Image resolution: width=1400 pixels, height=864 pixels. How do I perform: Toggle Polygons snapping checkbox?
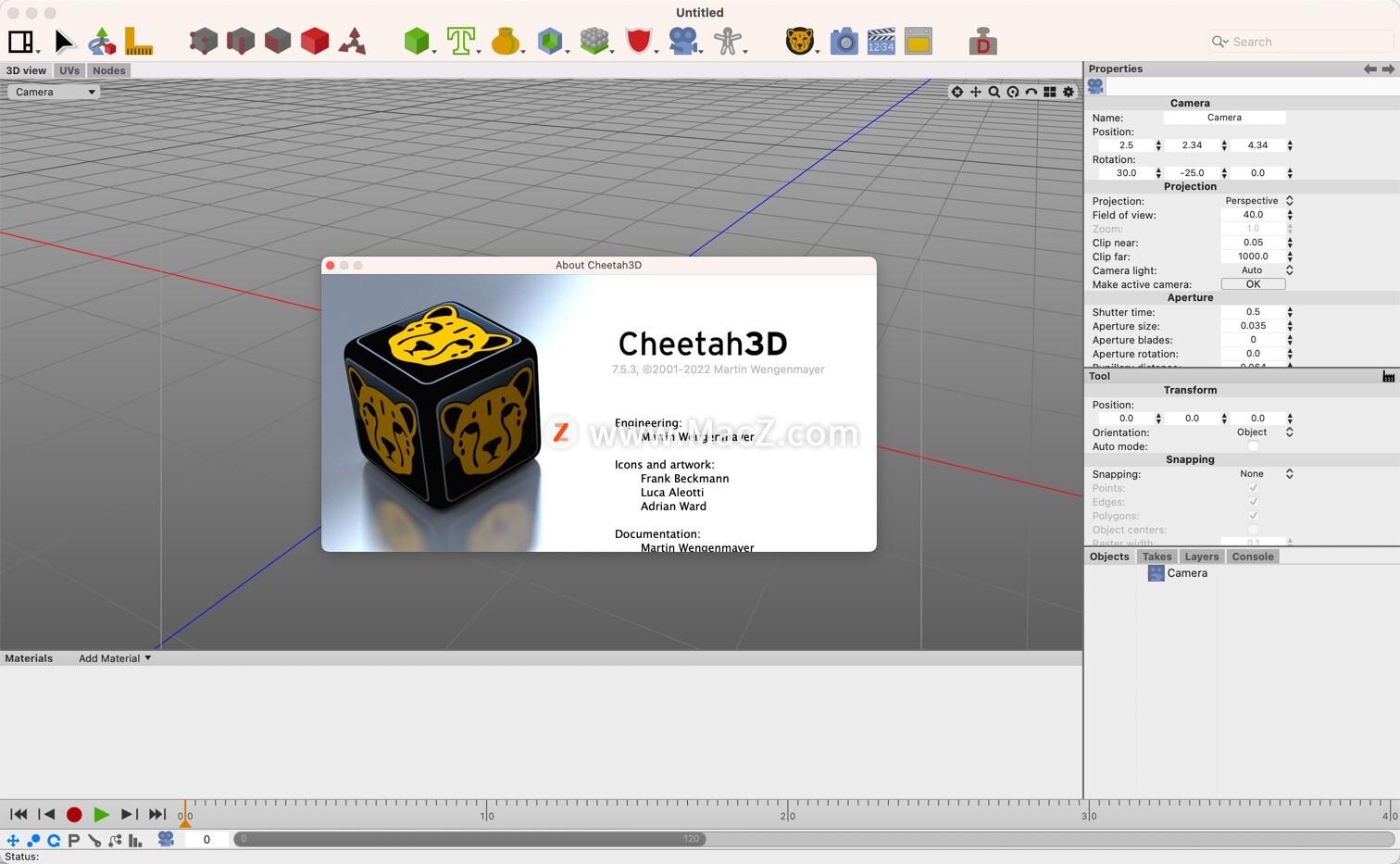pyautogui.click(x=1253, y=516)
